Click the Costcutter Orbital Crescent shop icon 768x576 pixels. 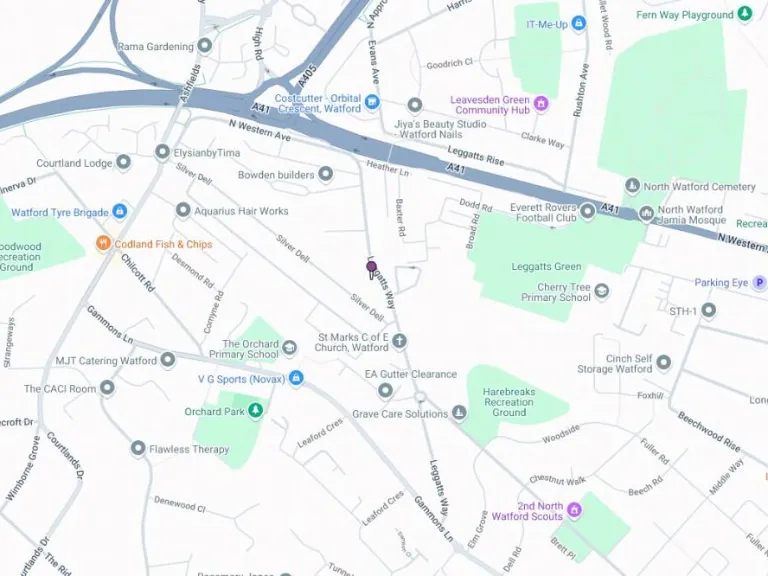tap(372, 102)
